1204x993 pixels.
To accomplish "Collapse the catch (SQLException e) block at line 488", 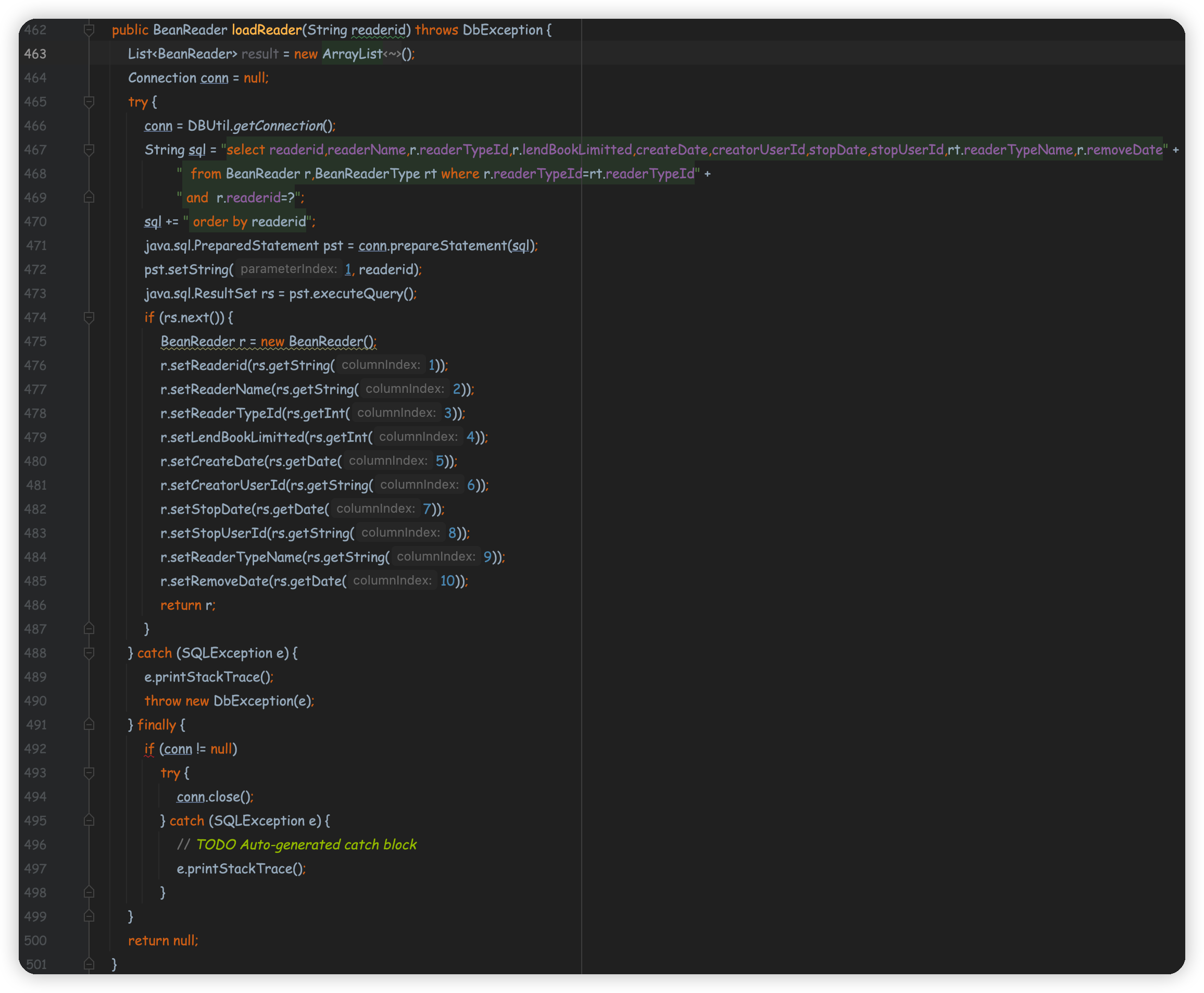I will [89, 653].
